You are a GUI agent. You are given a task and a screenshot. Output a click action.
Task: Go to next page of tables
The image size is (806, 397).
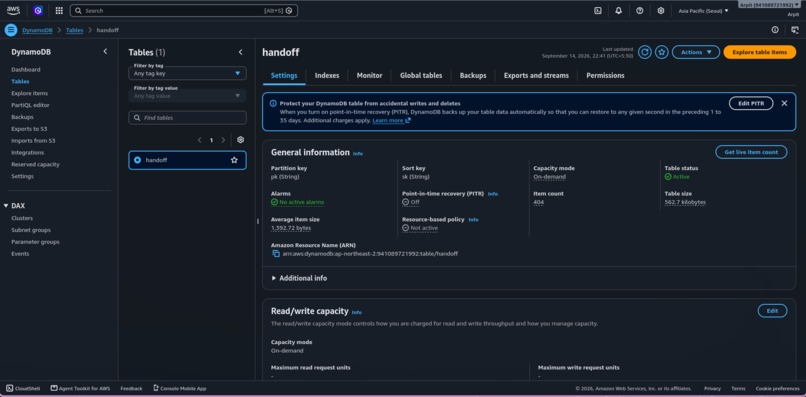[x=223, y=140]
